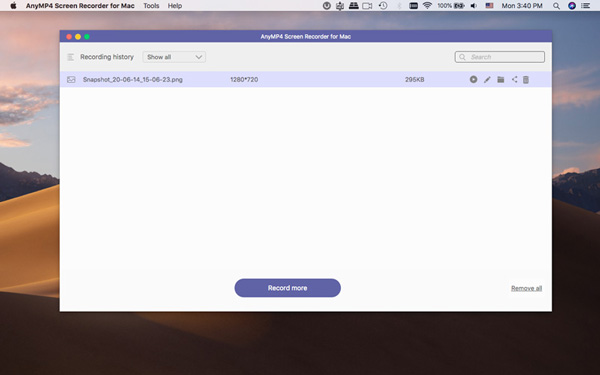Open the snapshot's containing folder

pos(501,79)
